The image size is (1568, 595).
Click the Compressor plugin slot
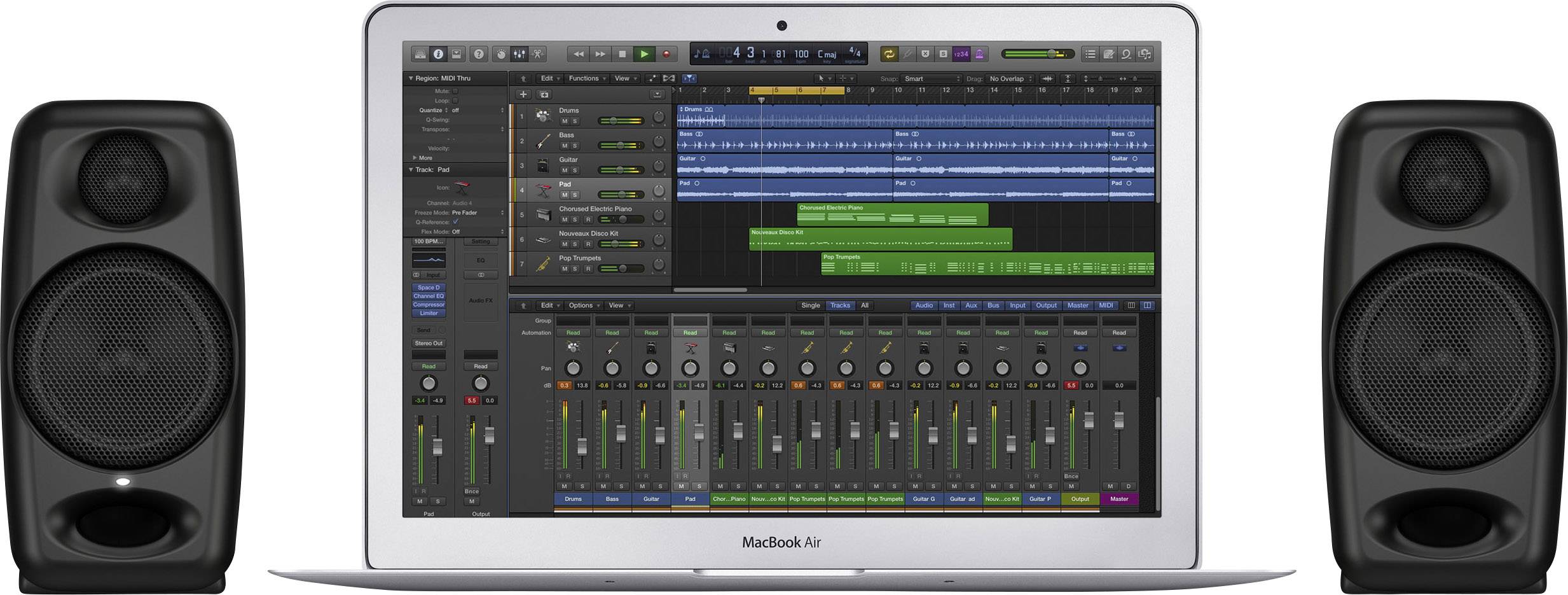pos(429,305)
